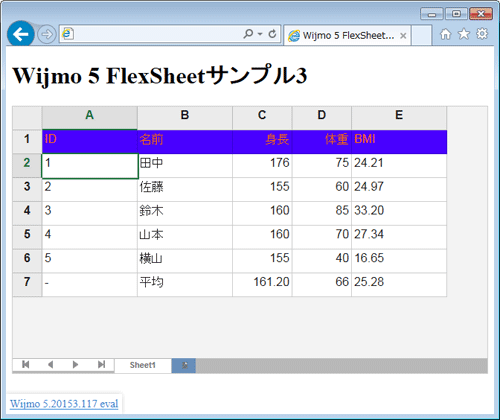The height and width of the screenshot is (420, 500).
Task: Click the IE page icon in address bar
Action: click(68, 34)
